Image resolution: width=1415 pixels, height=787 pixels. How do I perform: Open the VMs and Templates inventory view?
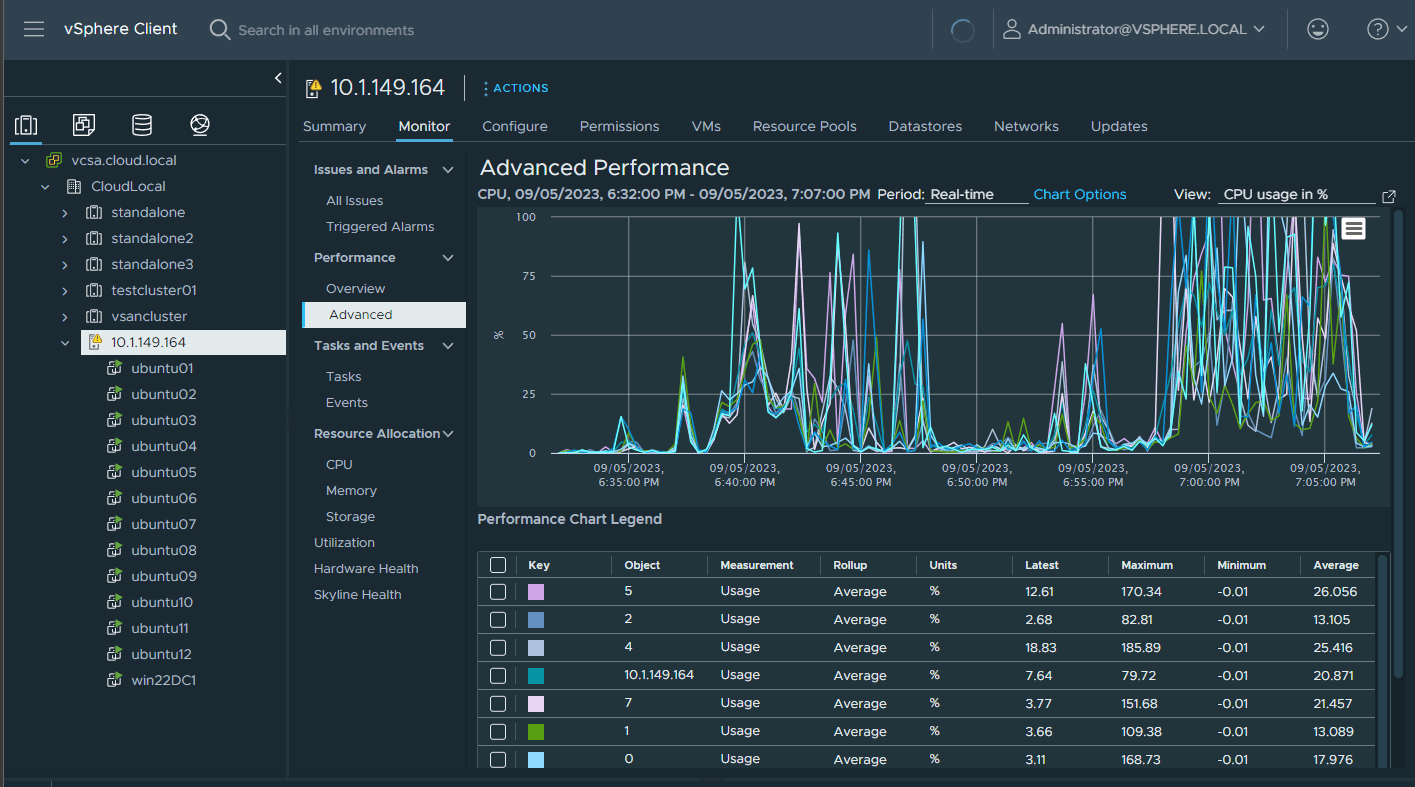pyautogui.click(x=84, y=125)
